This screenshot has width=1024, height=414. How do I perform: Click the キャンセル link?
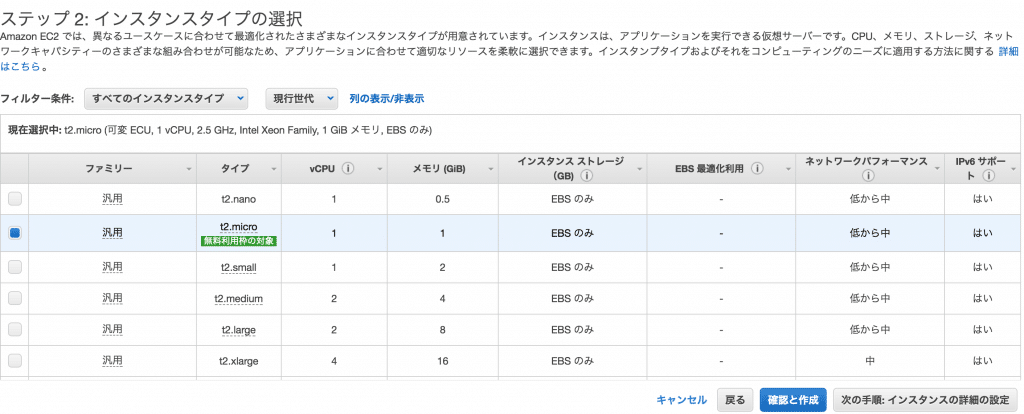[681, 400]
